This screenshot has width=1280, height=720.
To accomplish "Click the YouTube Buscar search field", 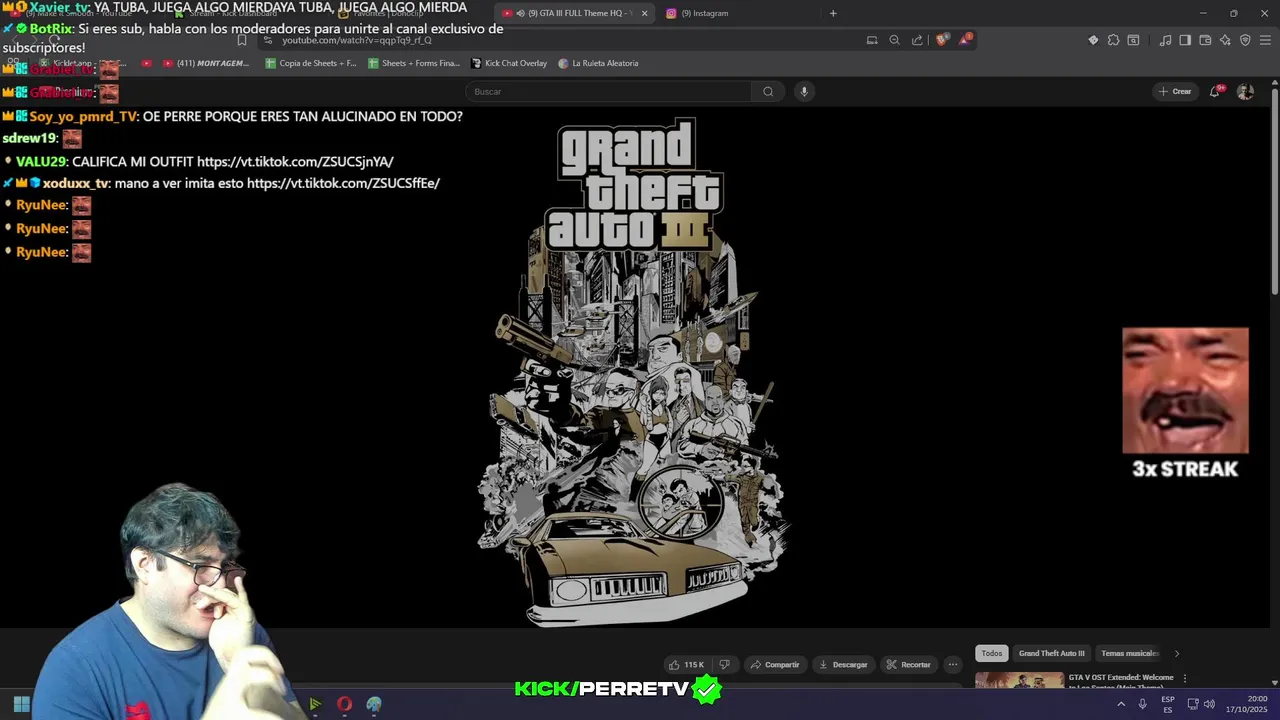I will [608, 92].
